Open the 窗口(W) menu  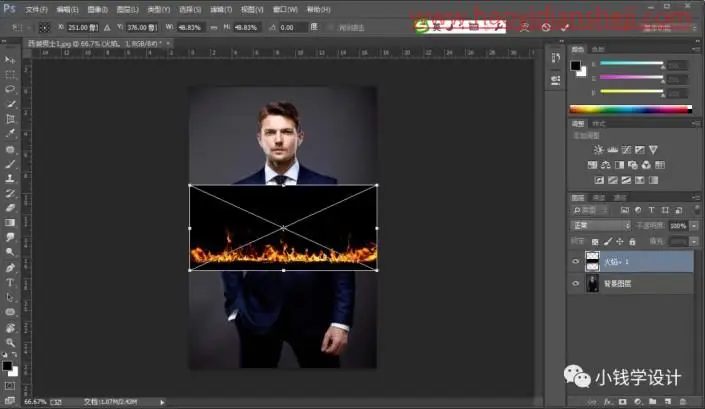[x=285, y=9]
